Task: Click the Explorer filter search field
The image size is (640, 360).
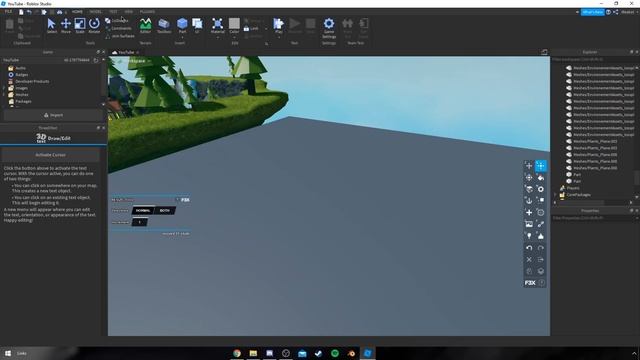Action: pos(594,59)
